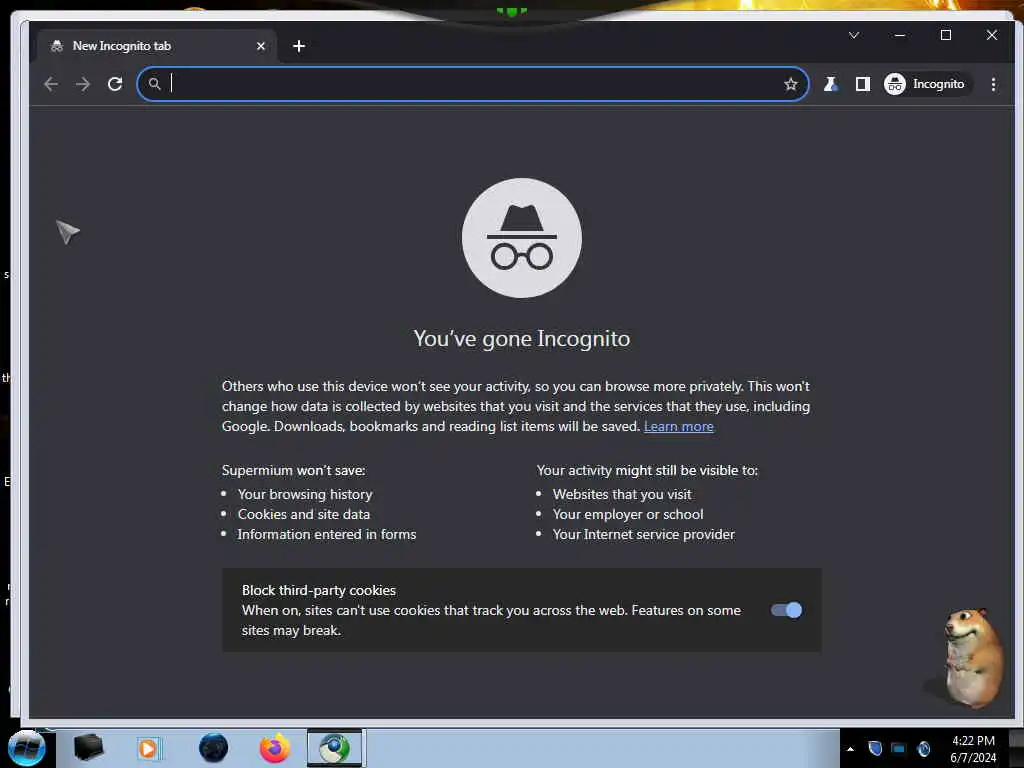Focus the address bar input
The height and width of the screenshot is (768, 1024).
tap(473, 84)
